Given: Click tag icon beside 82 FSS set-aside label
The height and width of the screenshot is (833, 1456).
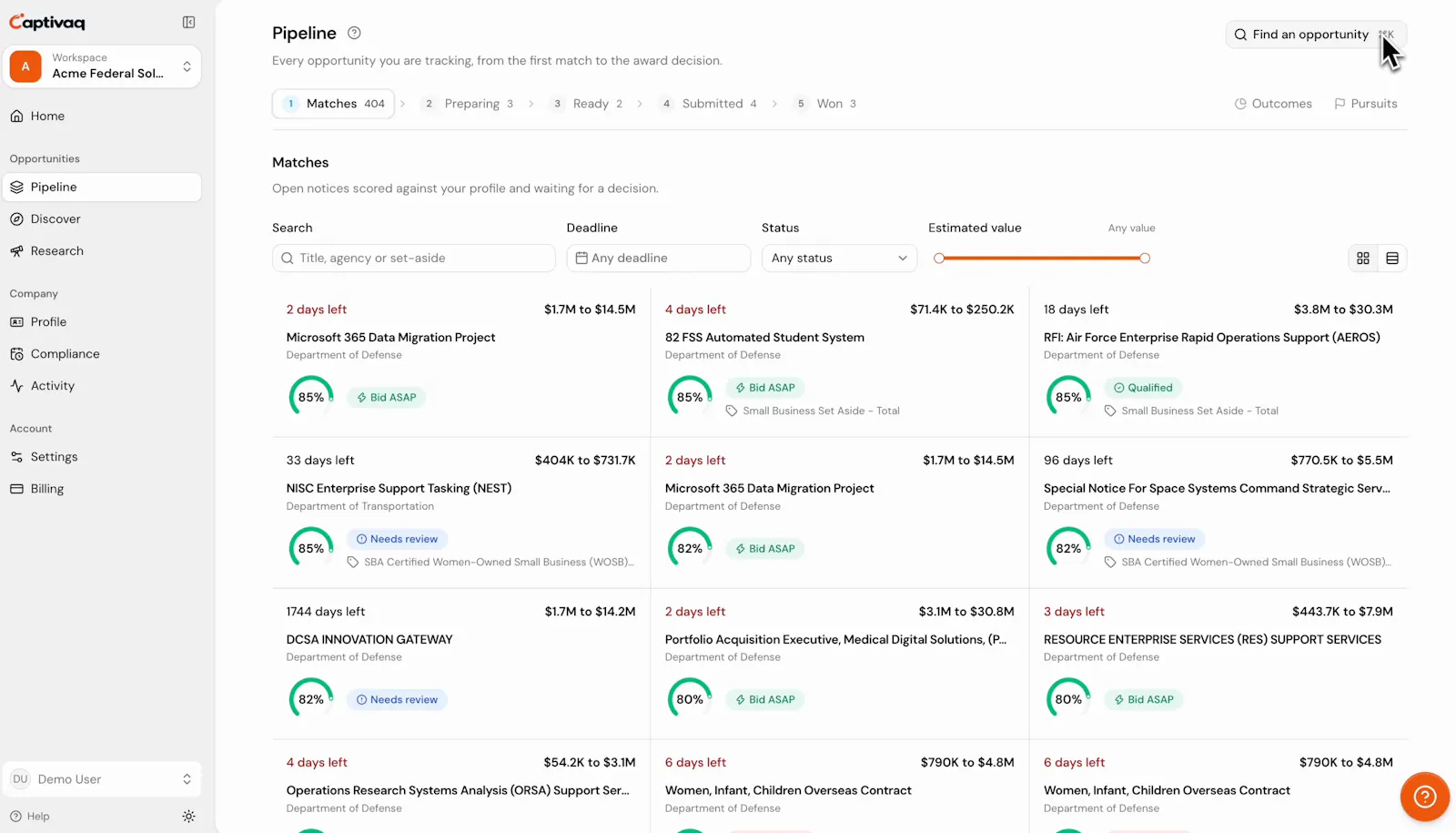Looking at the screenshot, I should coord(732,411).
